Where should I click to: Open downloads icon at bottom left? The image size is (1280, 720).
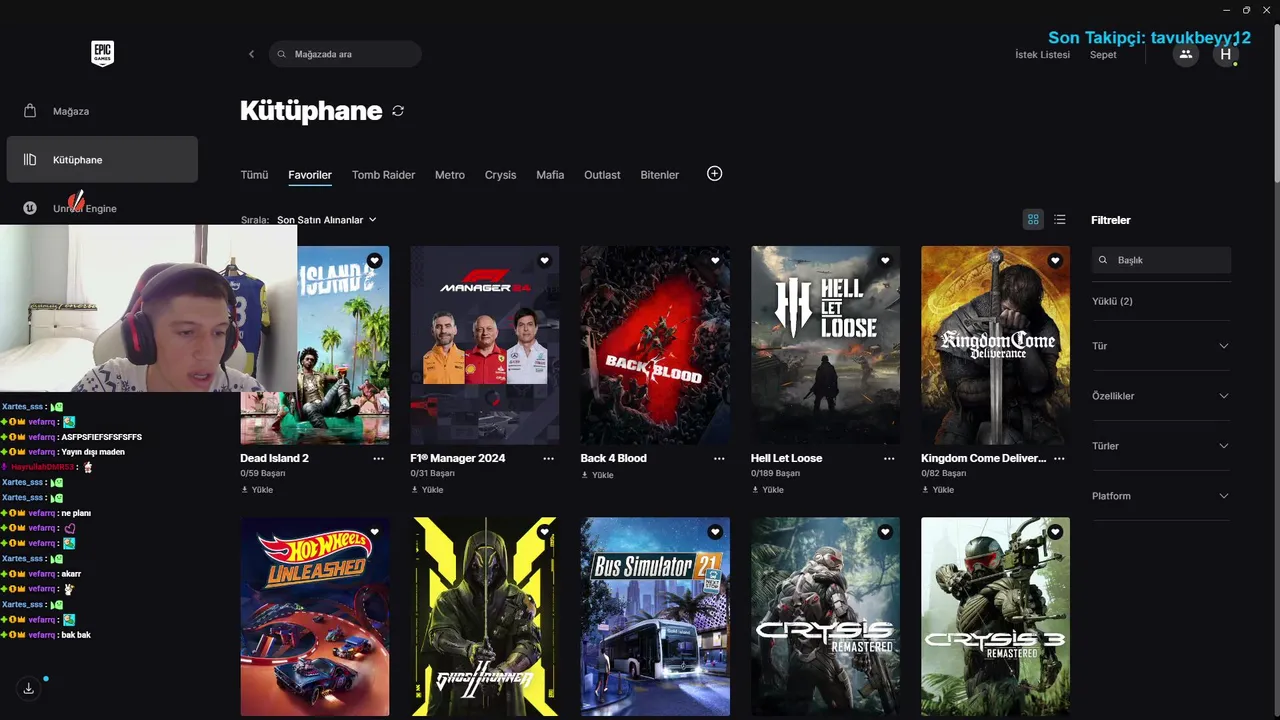pos(28,688)
